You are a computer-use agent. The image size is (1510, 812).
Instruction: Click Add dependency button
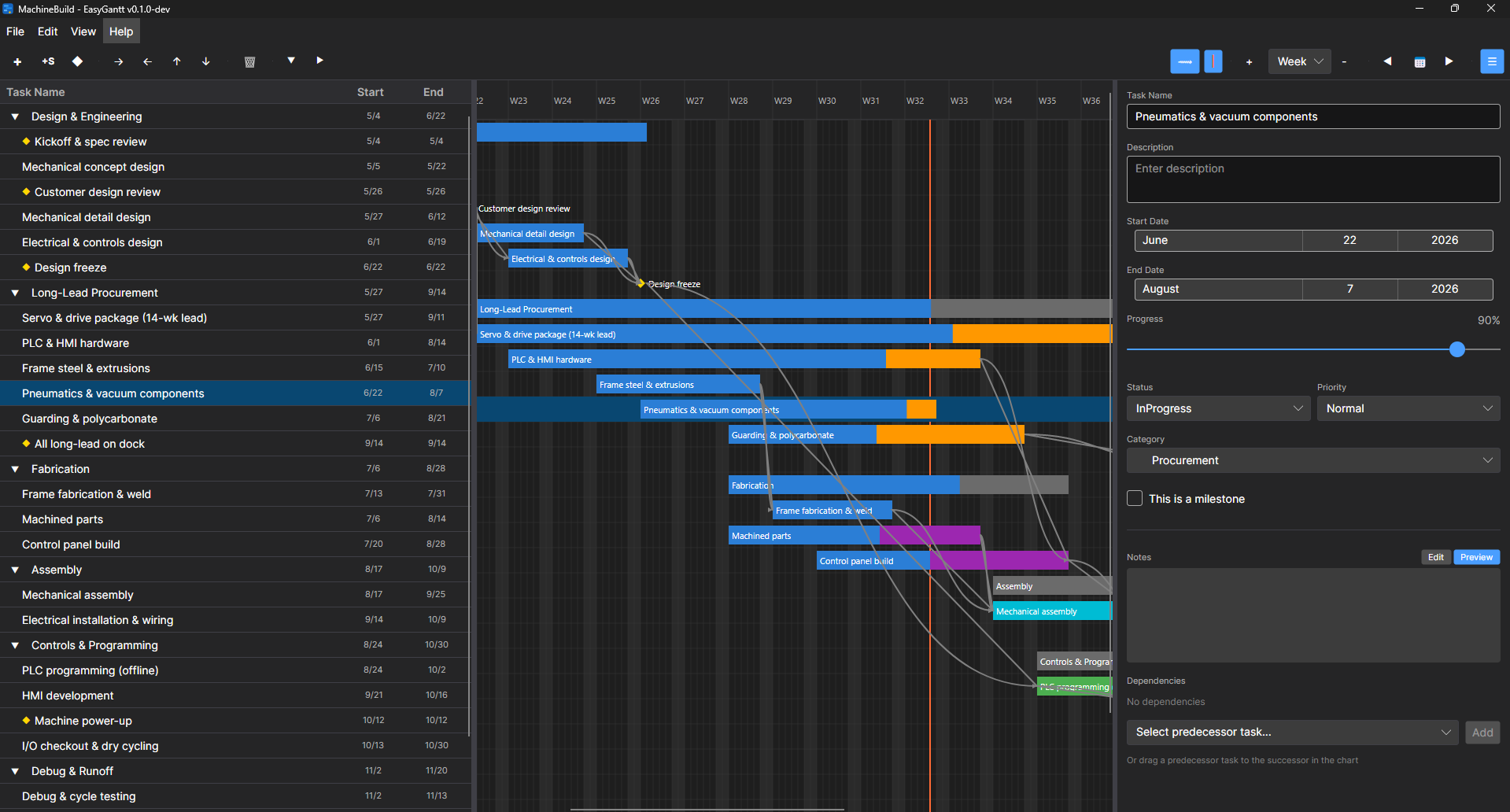click(x=1482, y=733)
